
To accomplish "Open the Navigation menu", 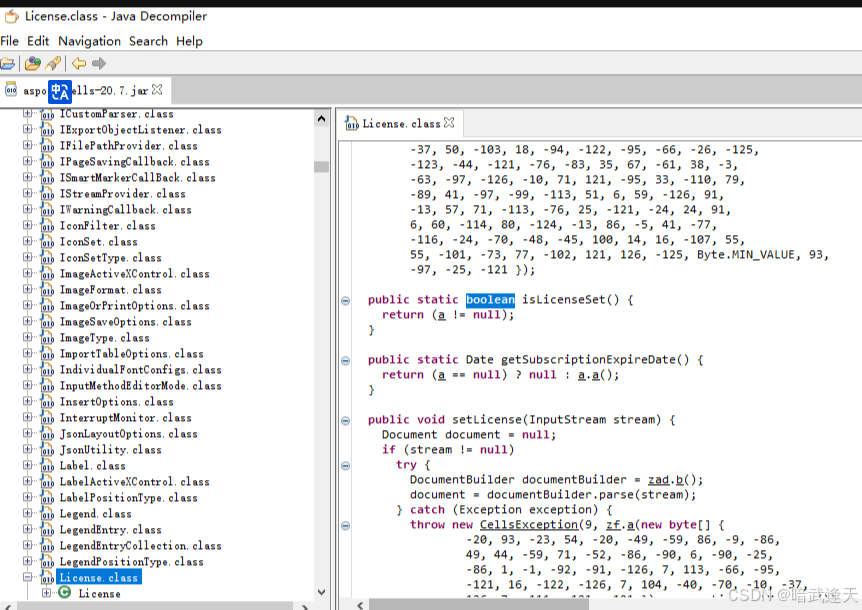I will click(90, 41).
